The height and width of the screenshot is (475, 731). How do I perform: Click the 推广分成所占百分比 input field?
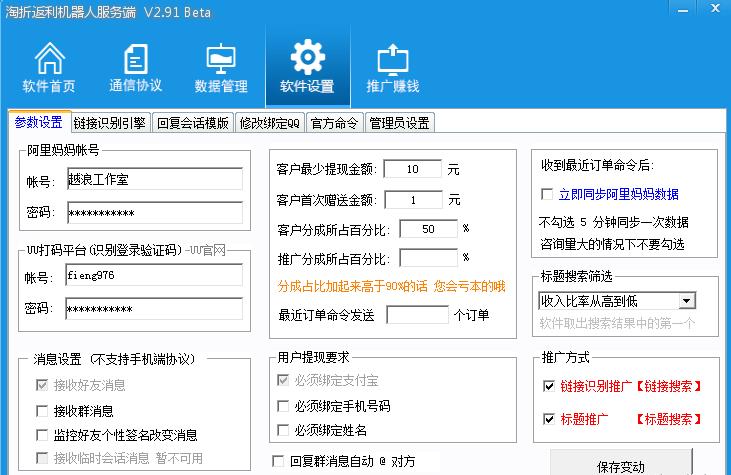[x=428, y=258]
